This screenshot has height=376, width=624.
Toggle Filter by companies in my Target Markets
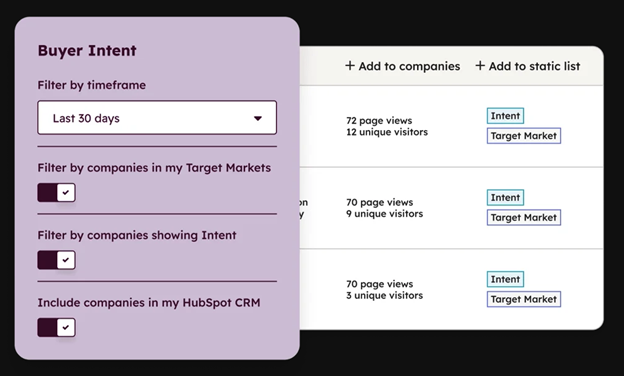(57, 193)
